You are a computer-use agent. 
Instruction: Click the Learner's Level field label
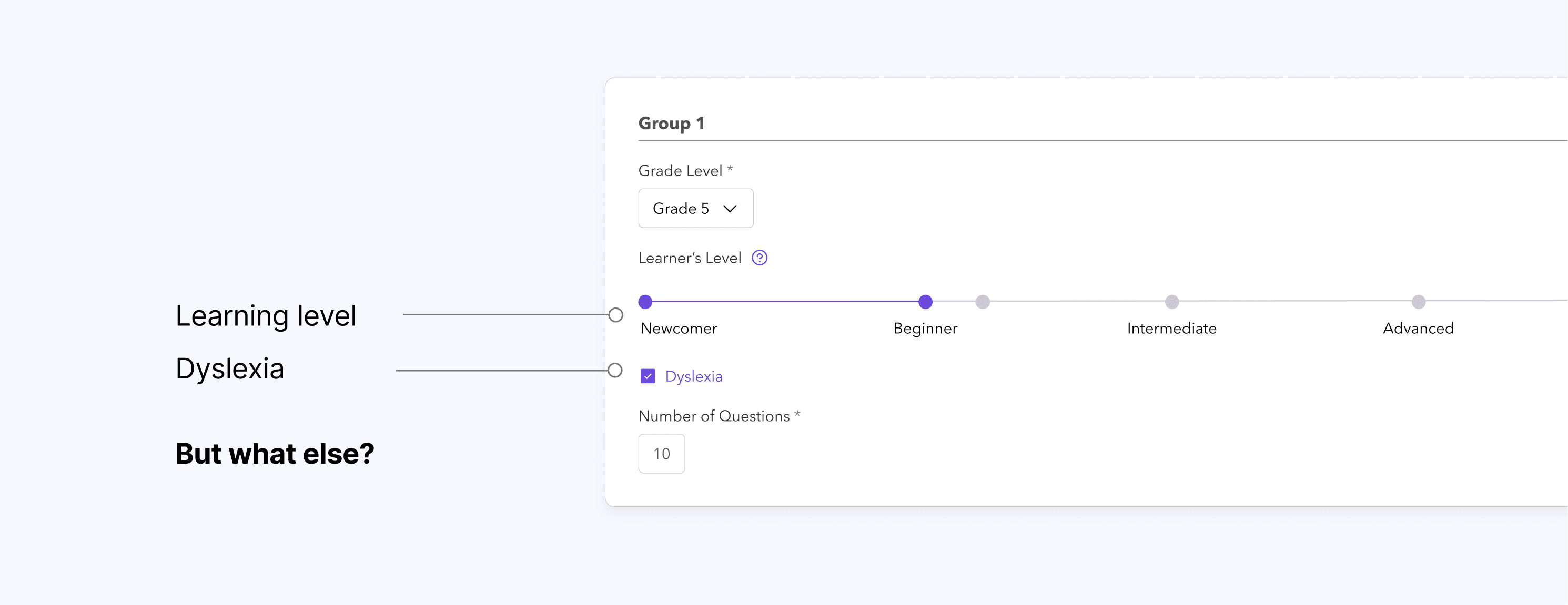[x=690, y=258]
